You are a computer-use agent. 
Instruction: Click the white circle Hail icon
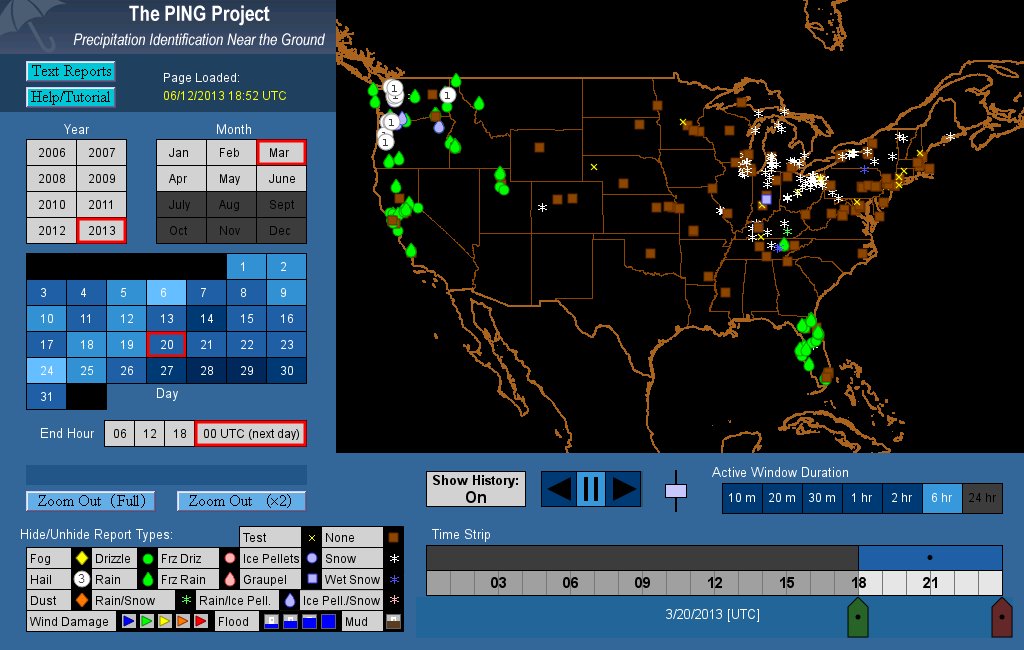[x=81, y=579]
